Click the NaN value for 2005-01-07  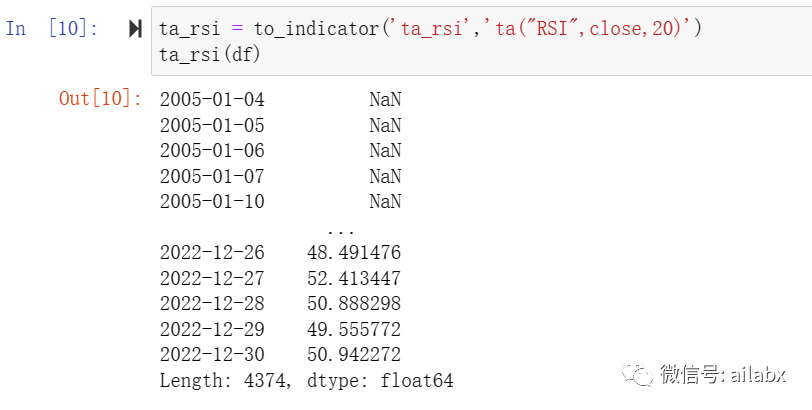point(385,177)
